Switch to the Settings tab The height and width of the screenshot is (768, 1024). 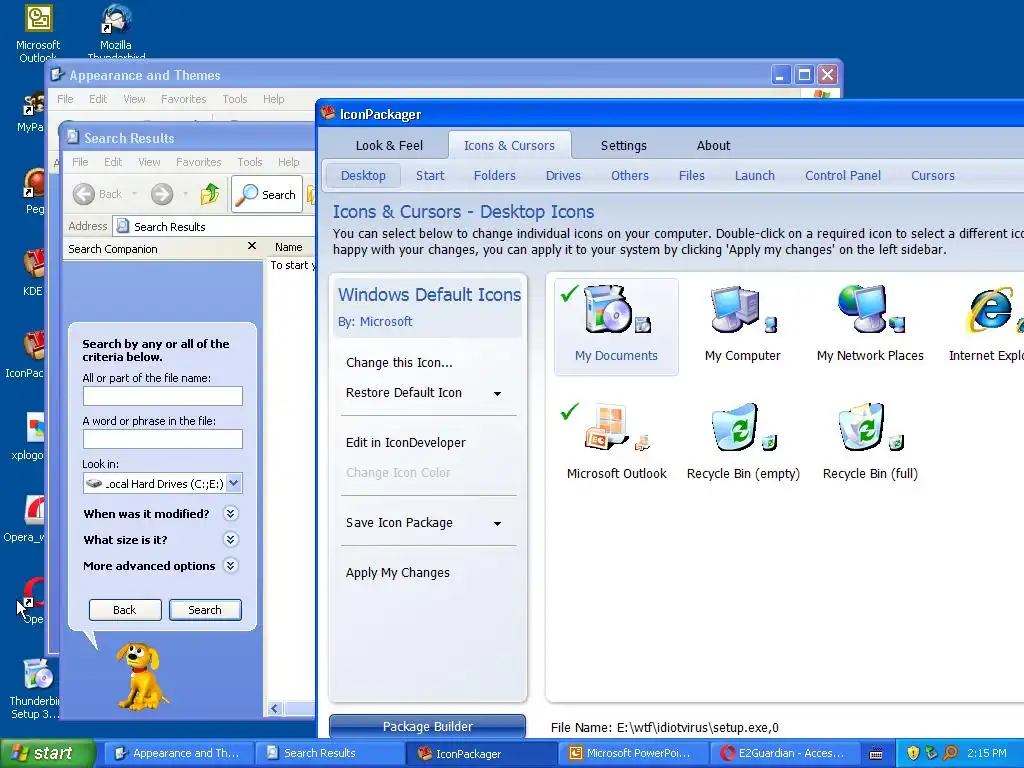pos(624,146)
